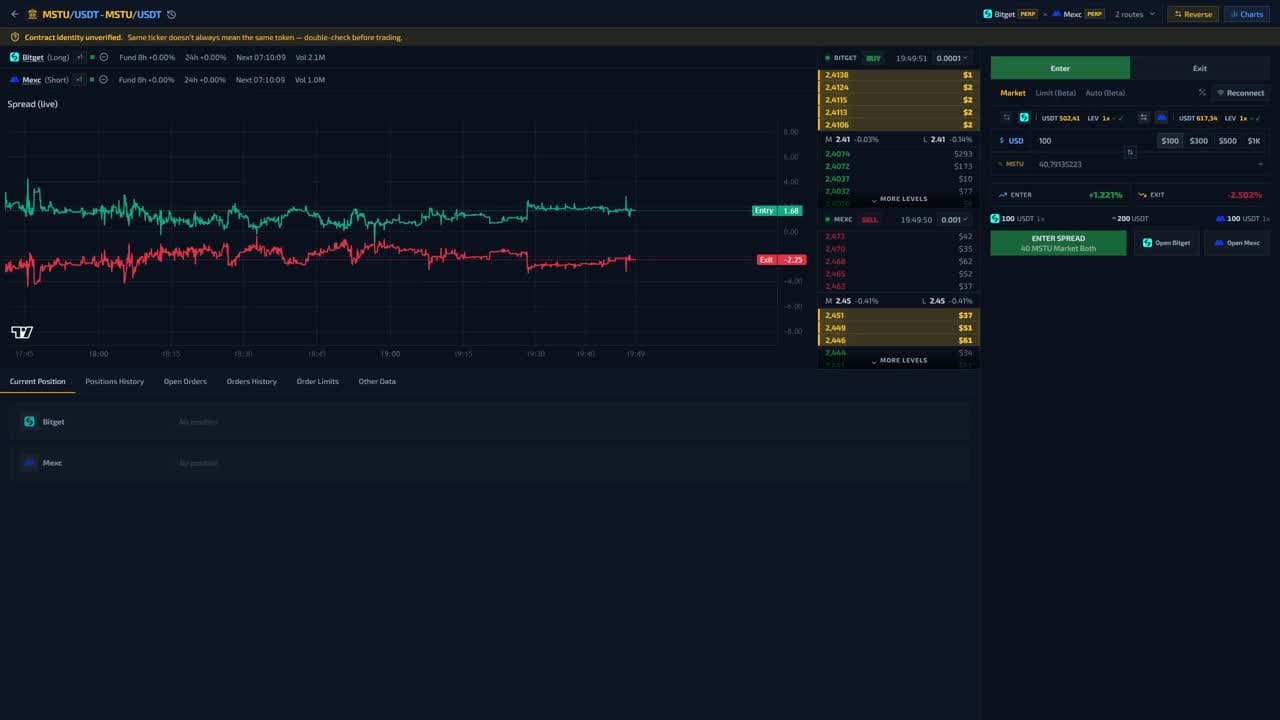Open Bitget tick size 0.0001 dropdown
The image size is (1280, 720).
[x=952, y=58]
